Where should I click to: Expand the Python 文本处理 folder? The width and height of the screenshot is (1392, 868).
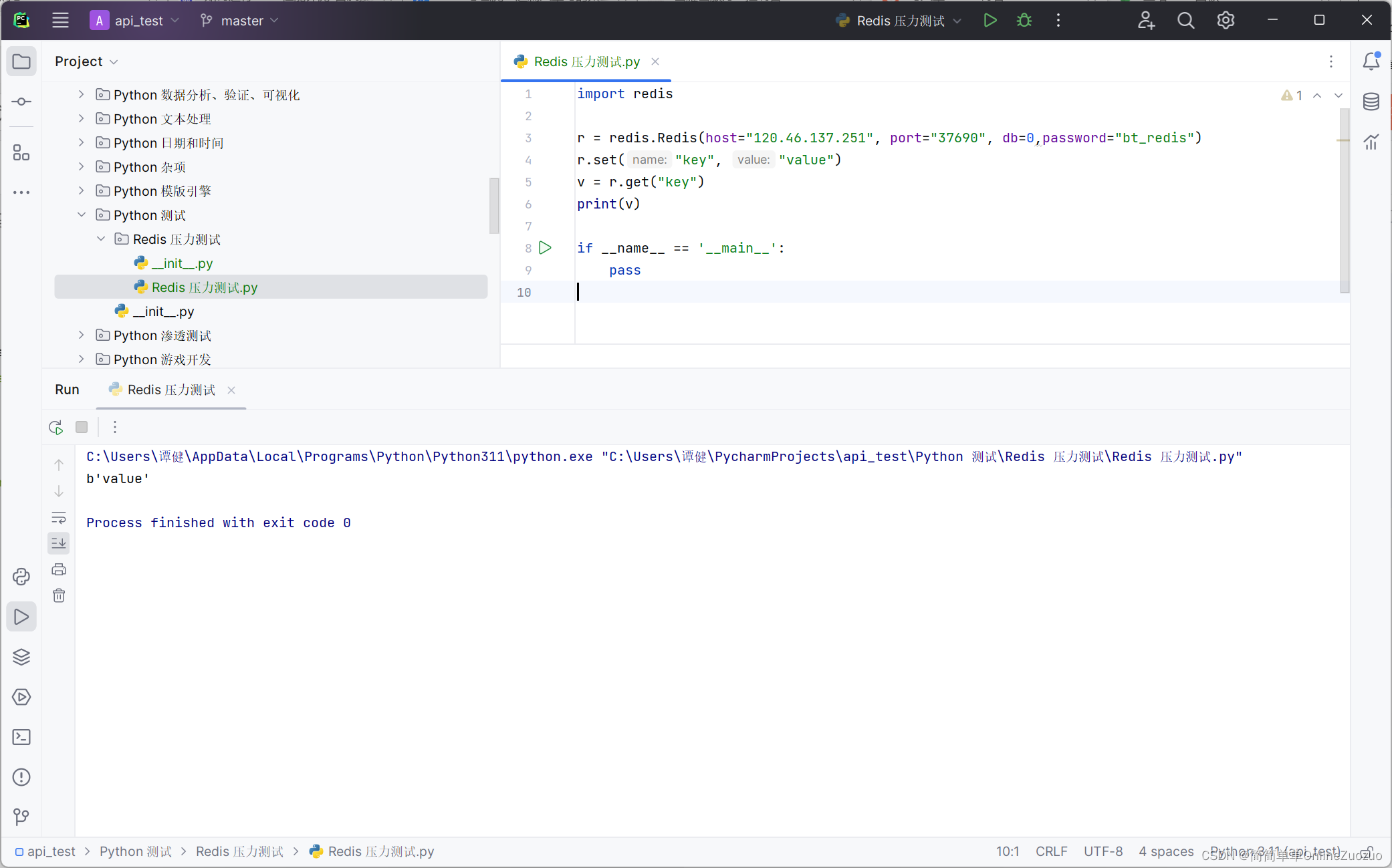pyautogui.click(x=82, y=119)
